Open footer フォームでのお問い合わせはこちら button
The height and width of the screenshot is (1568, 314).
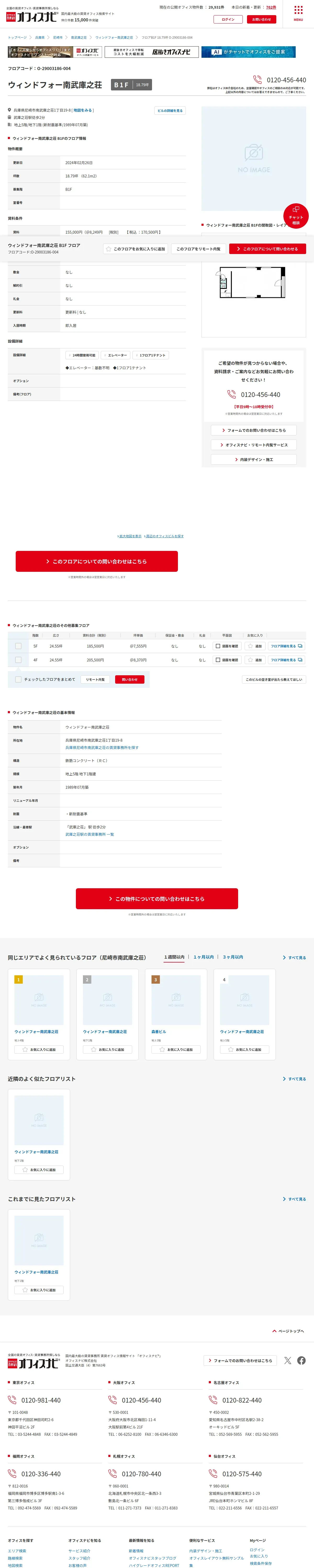pos(240,1361)
